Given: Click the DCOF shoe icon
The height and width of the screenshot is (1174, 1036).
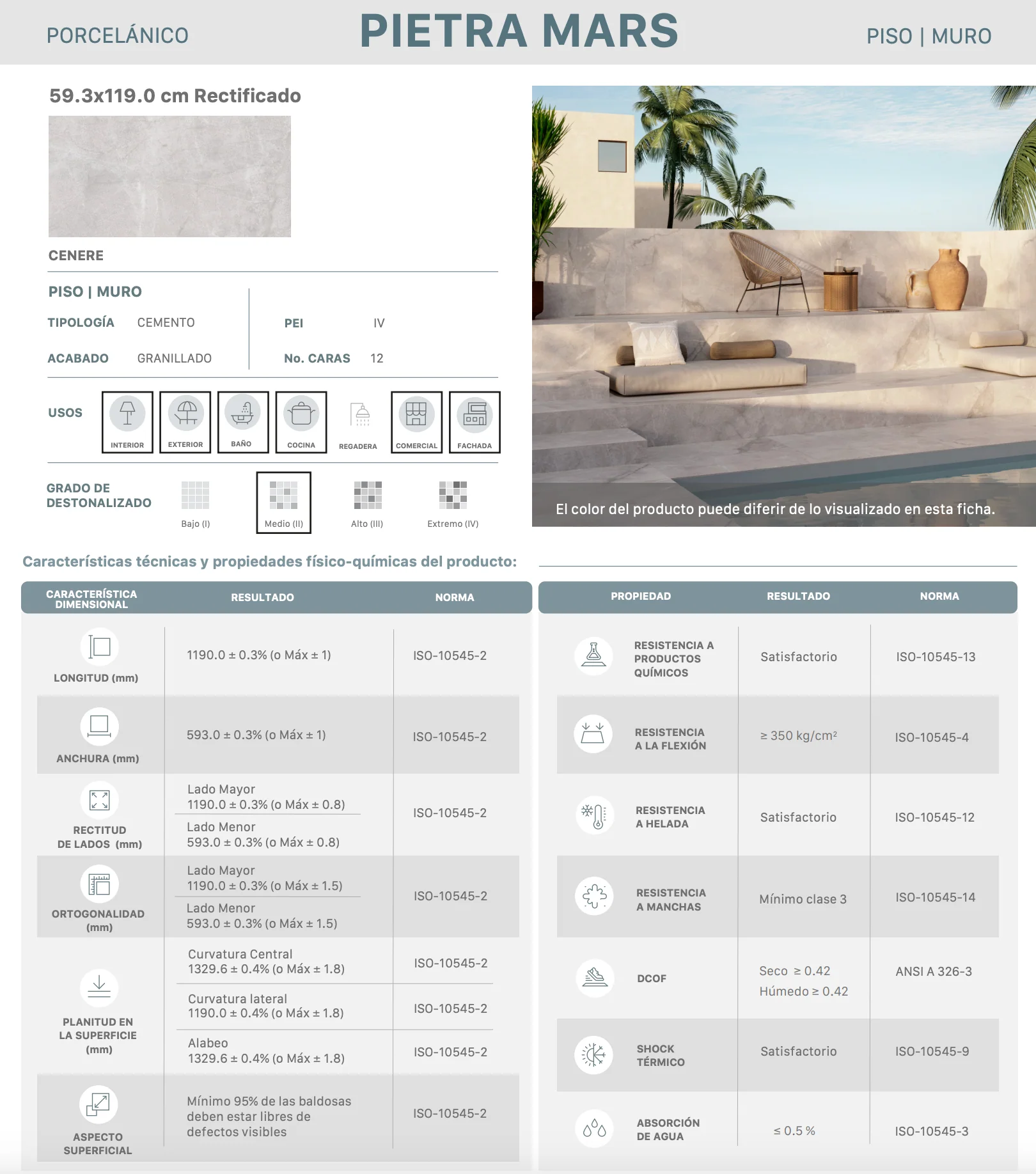Looking at the screenshot, I should (x=595, y=978).
